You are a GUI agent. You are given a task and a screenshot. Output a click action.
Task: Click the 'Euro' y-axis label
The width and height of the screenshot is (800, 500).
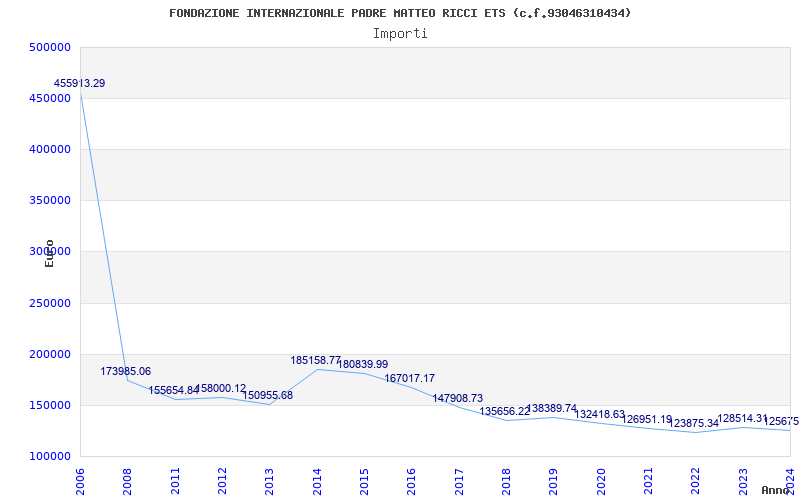tap(49, 254)
